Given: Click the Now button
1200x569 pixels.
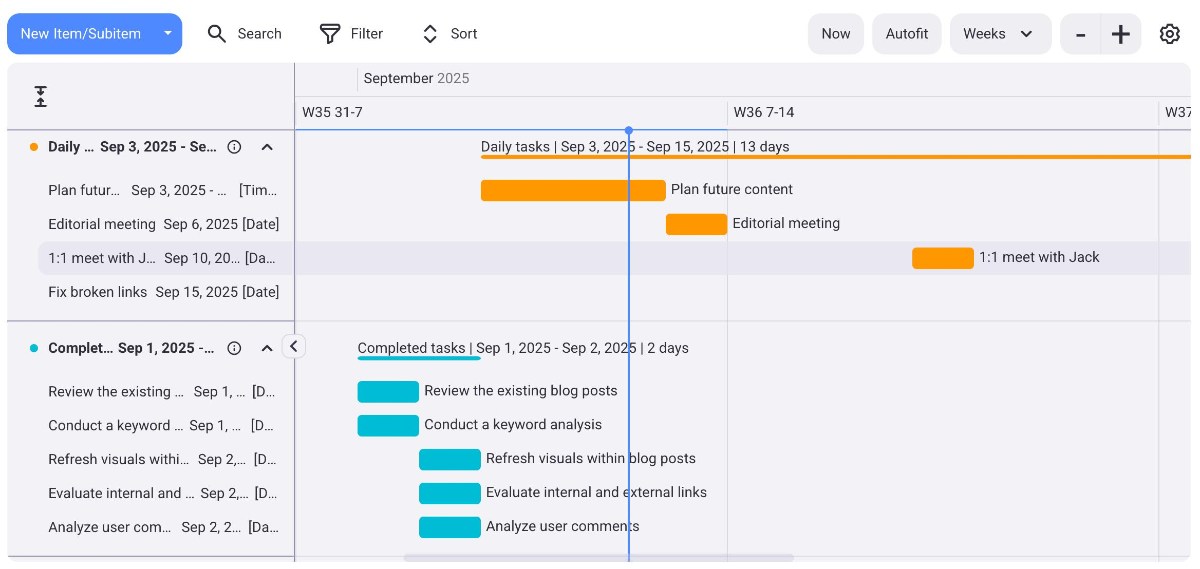Looking at the screenshot, I should click(x=835, y=34).
